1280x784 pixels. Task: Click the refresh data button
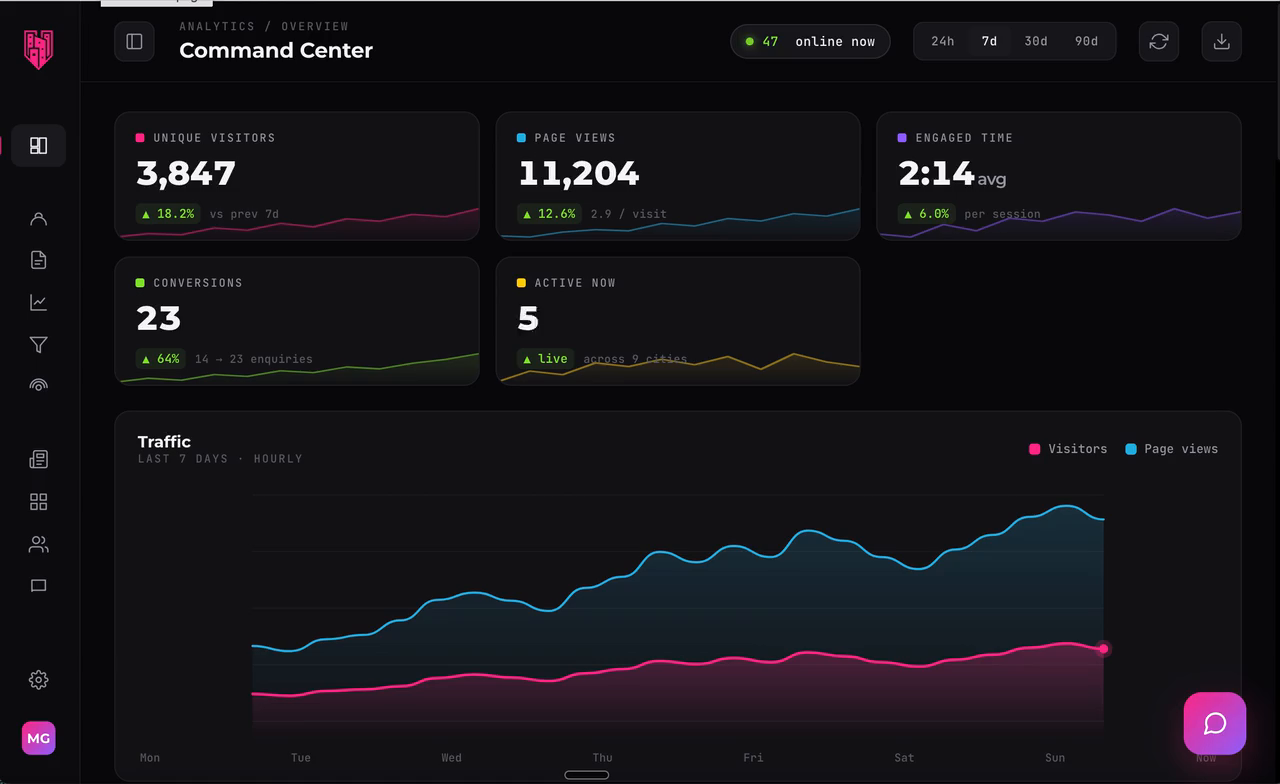(x=1158, y=41)
